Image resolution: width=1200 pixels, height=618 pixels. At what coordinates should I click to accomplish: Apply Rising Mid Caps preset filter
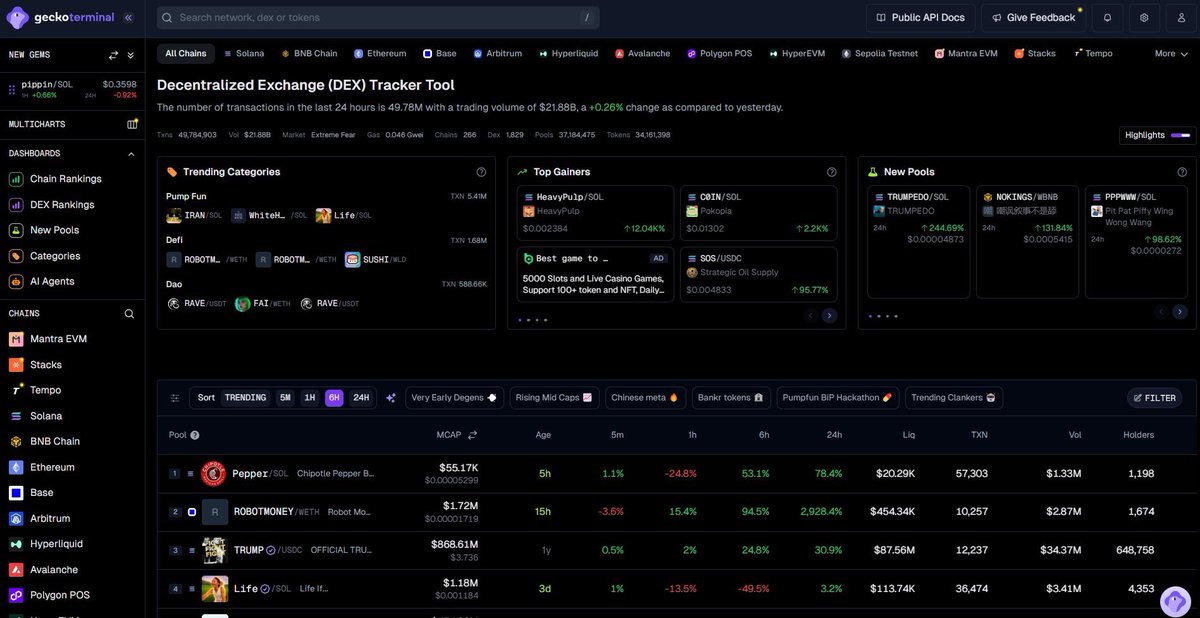[x=554, y=398]
